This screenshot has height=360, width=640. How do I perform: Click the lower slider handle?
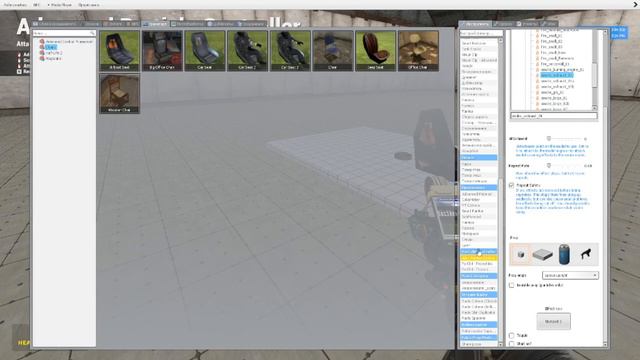coord(549,165)
